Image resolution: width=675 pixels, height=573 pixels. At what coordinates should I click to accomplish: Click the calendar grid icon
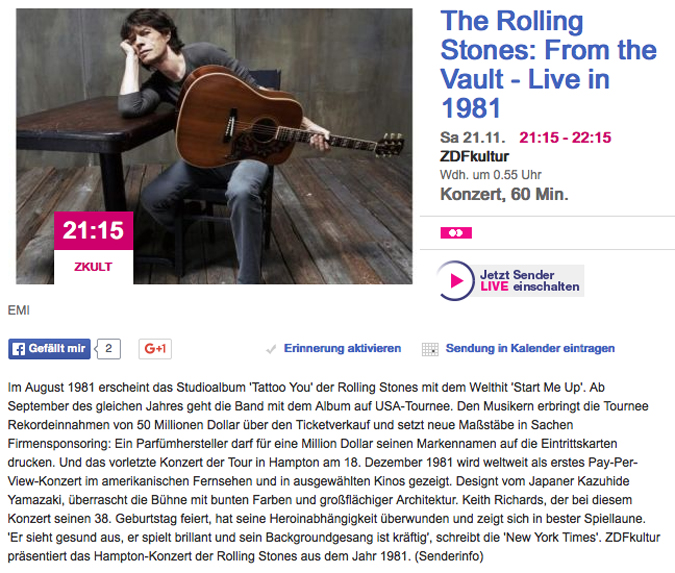(x=430, y=349)
